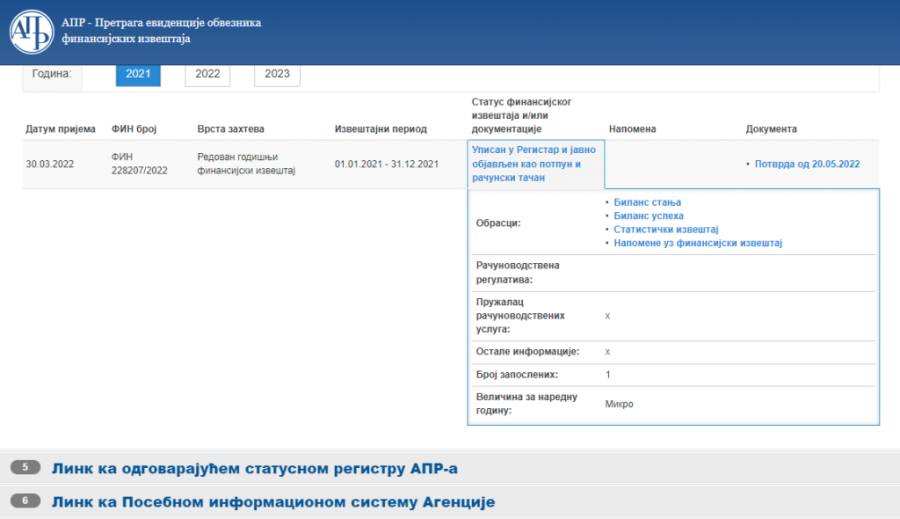
Task: Click the 'Редован годишњи финансијски извештај' cell
Action: coord(247,164)
